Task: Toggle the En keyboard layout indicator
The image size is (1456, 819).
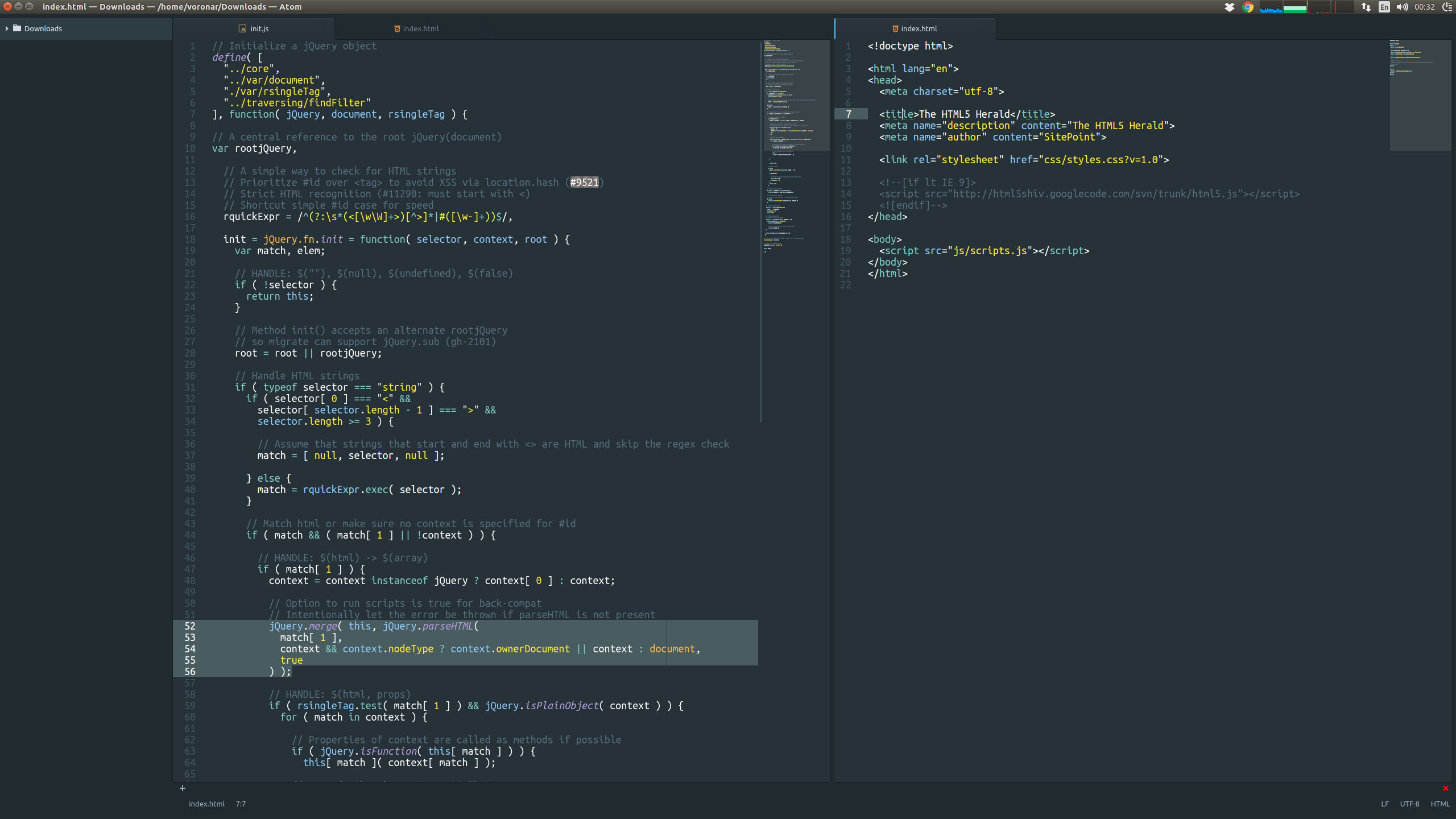Action: pyautogui.click(x=1384, y=7)
